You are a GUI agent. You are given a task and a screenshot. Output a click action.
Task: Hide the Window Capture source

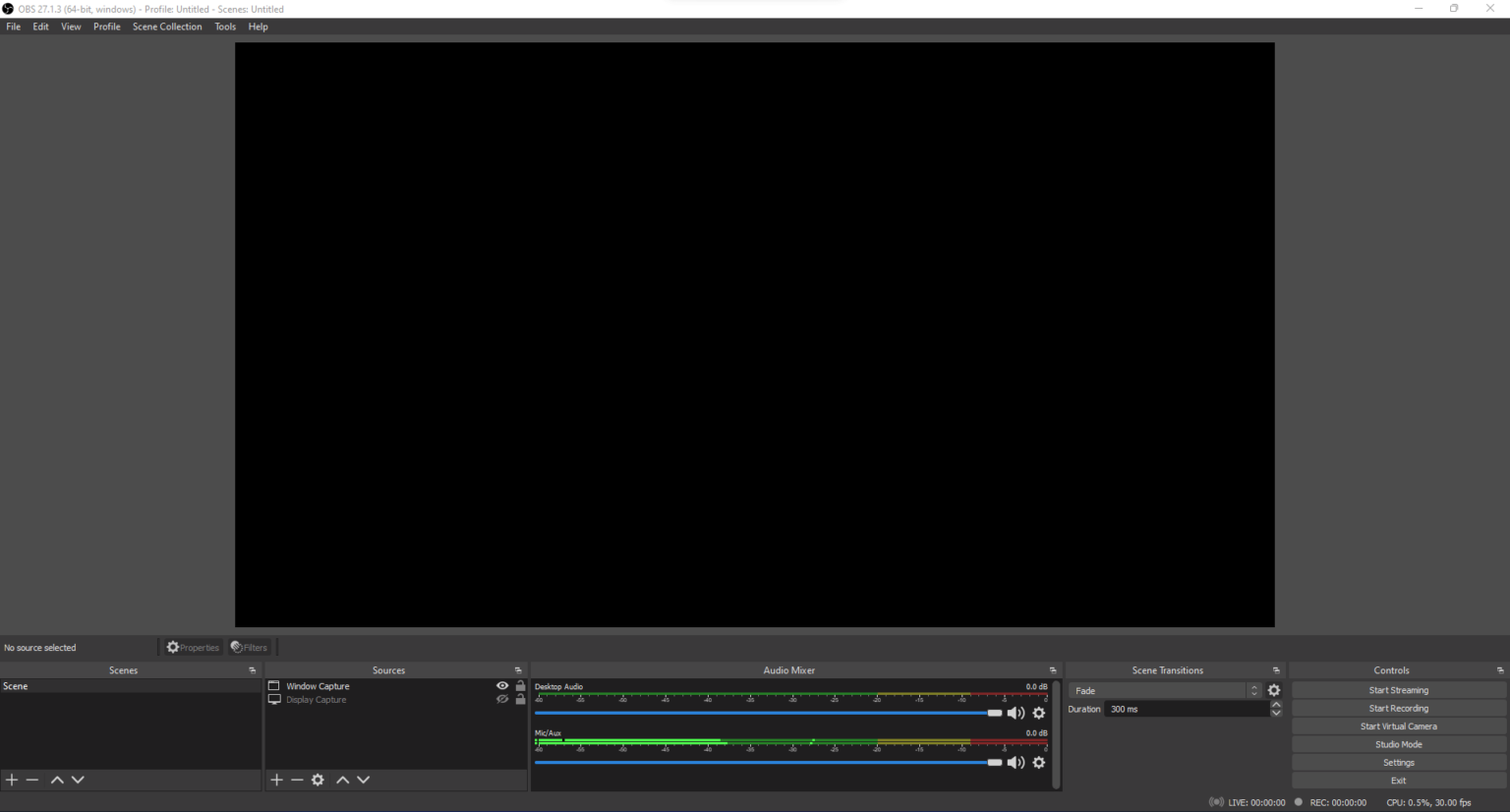point(502,685)
